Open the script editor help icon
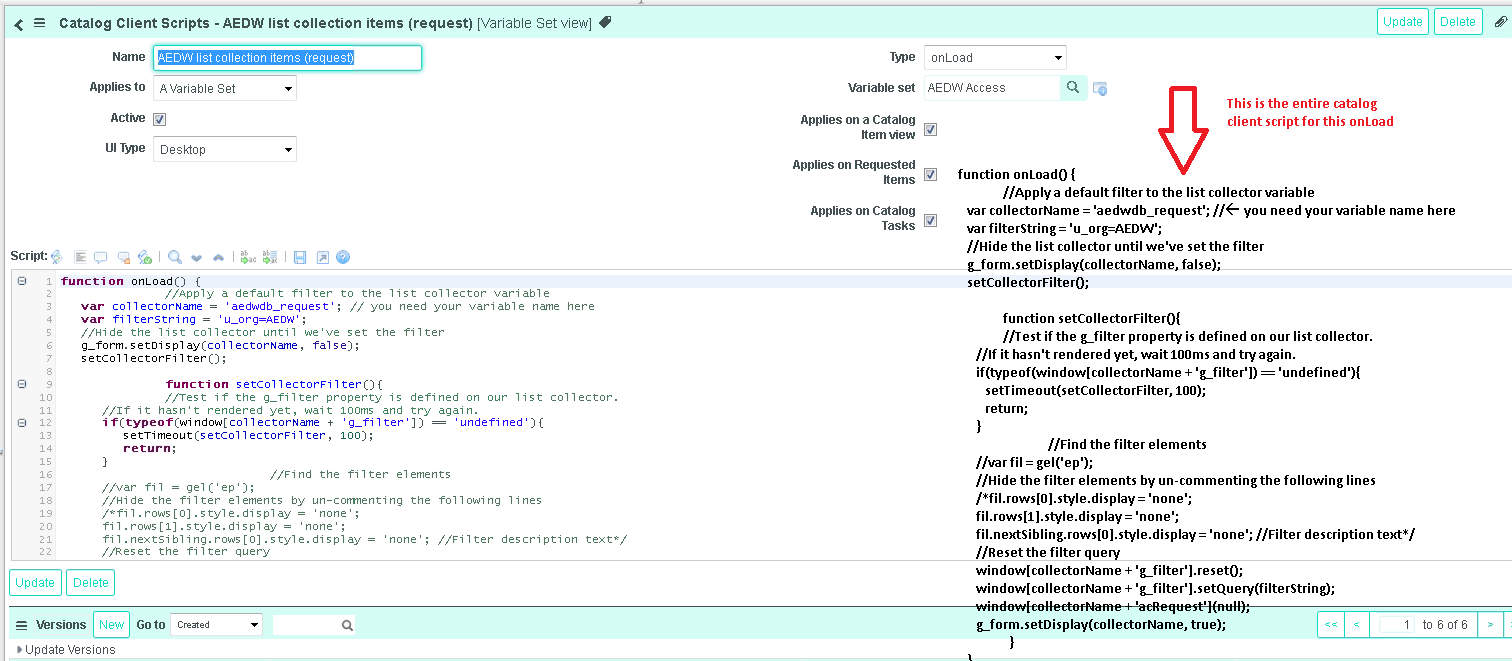Viewport: 1512px width, 661px height. (x=343, y=257)
